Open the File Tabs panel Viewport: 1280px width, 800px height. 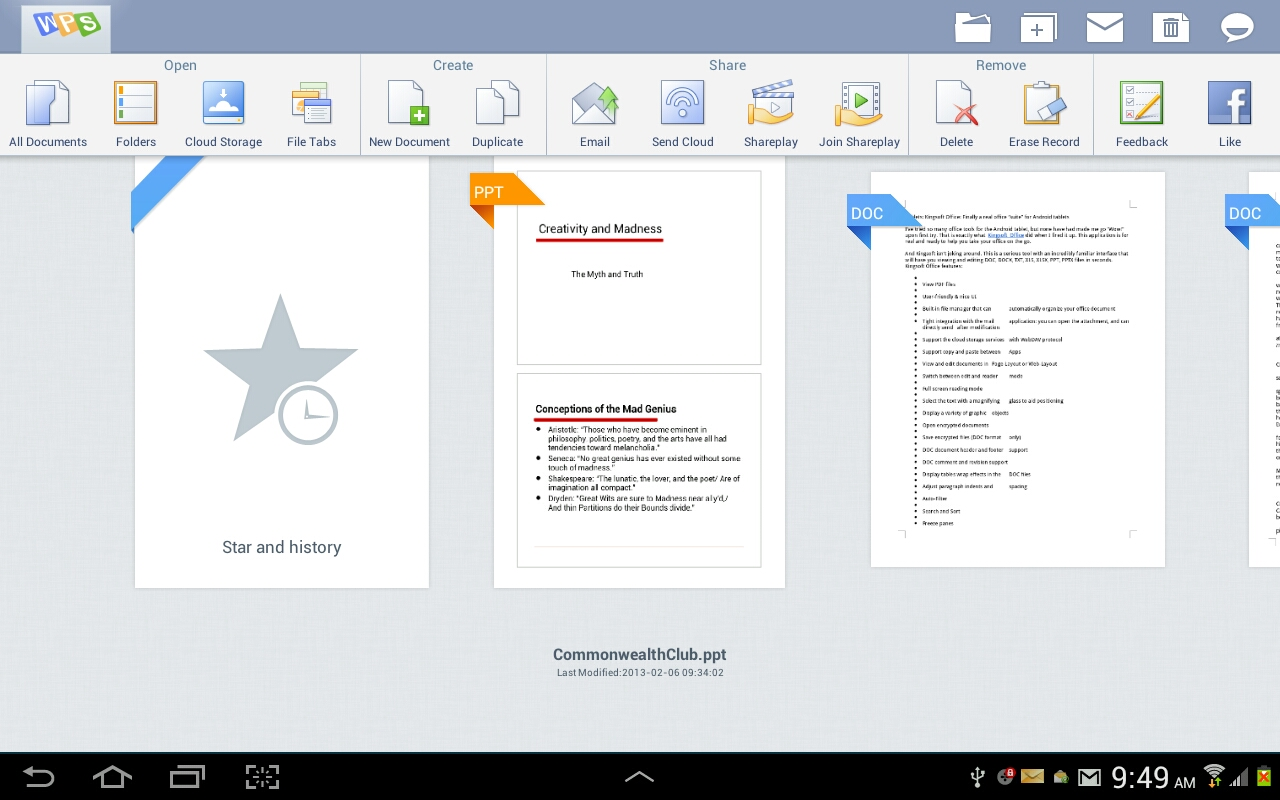click(x=311, y=110)
